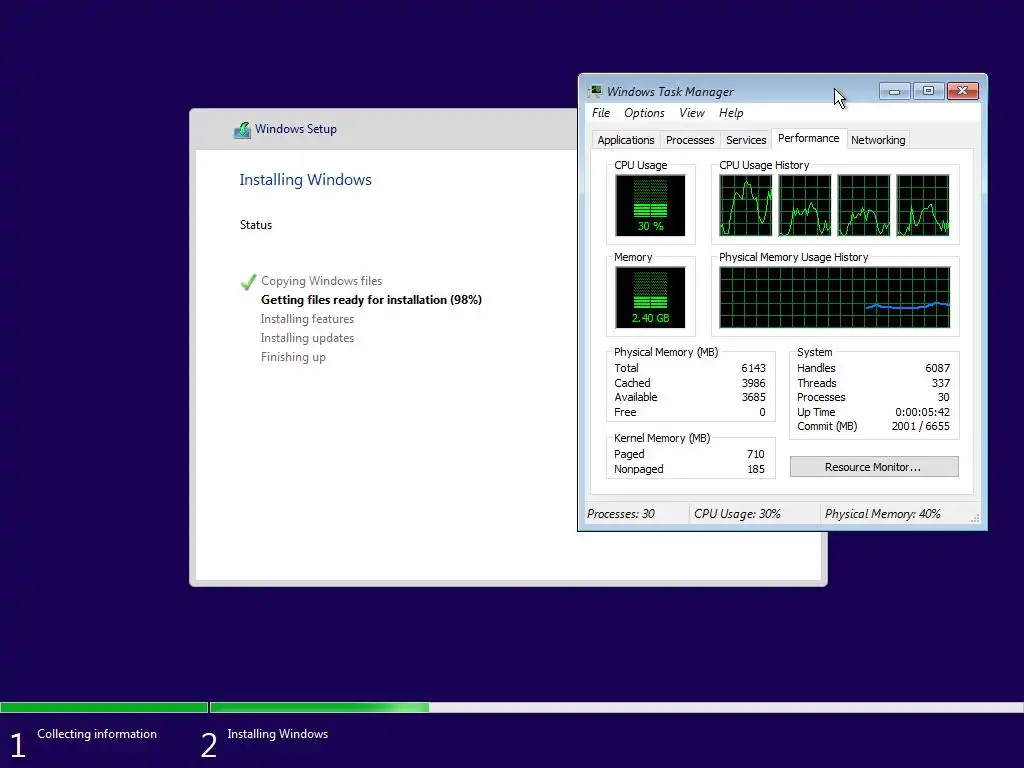Click the Available memory value 3685
Viewport: 1024px width, 768px height.
pos(753,397)
